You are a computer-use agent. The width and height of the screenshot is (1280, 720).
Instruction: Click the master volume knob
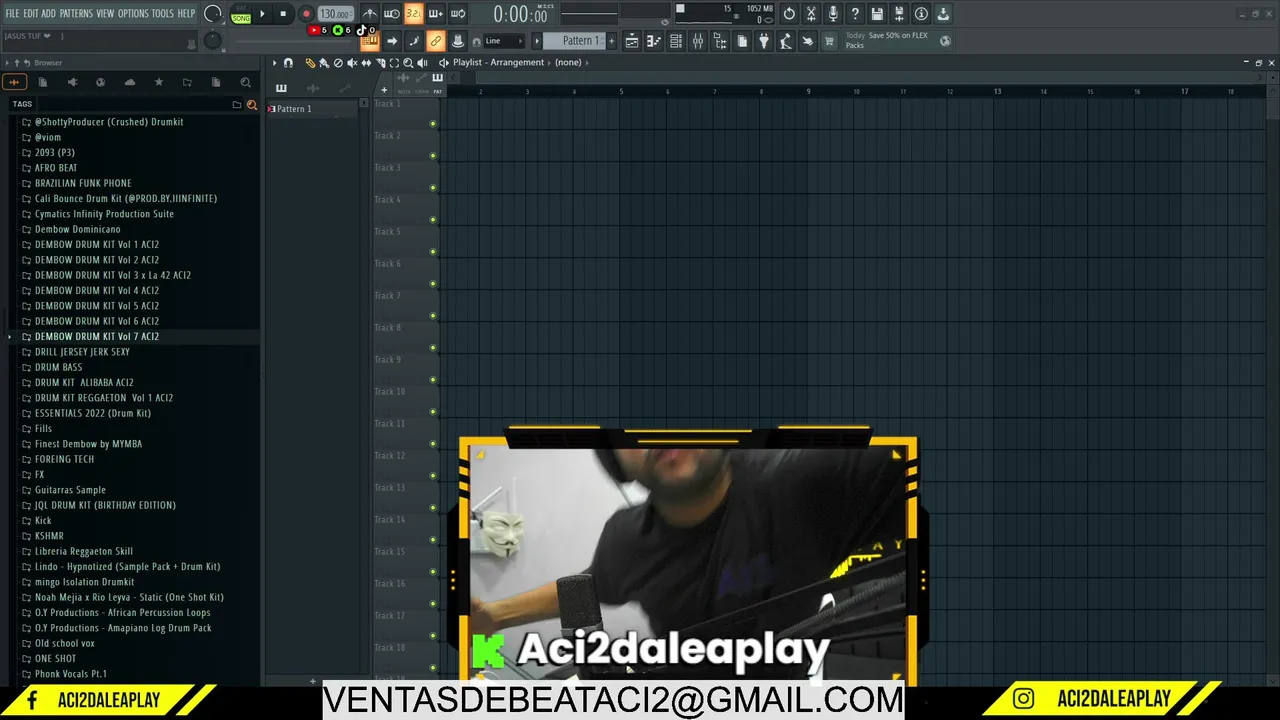tap(213, 14)
